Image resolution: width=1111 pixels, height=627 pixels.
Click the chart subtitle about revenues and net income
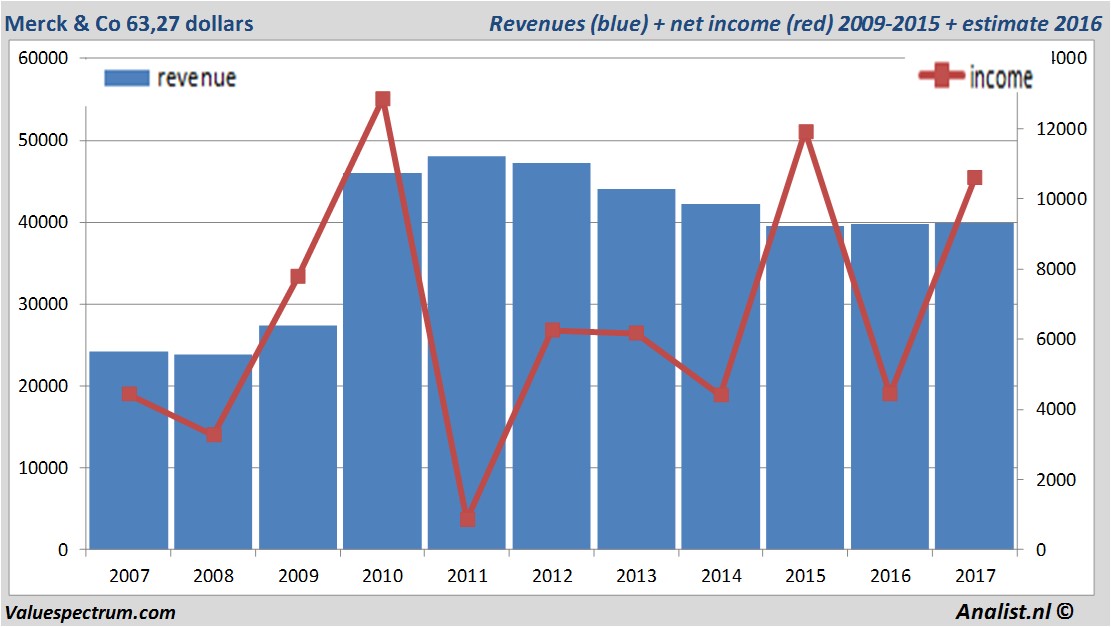coord(795,23)
